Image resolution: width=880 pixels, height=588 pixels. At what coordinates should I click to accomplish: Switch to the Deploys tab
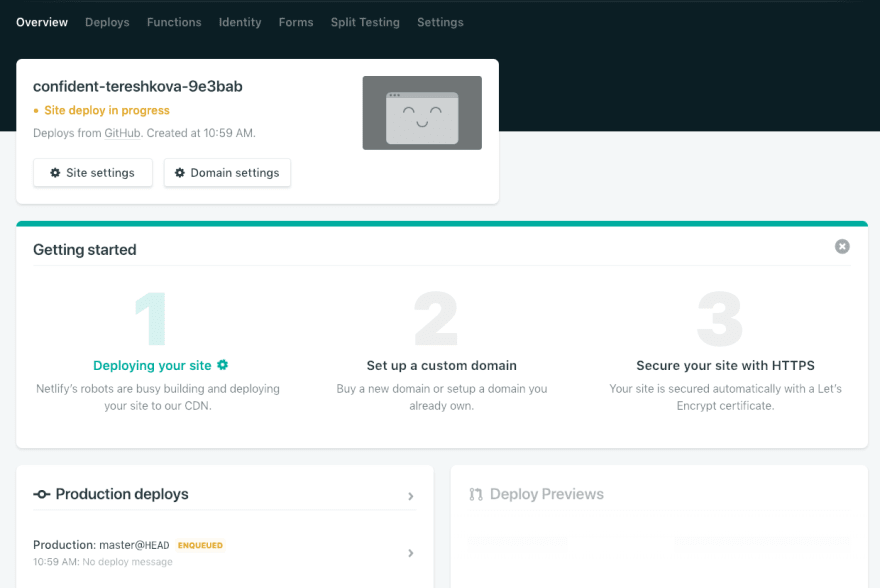tap(107, 22)
